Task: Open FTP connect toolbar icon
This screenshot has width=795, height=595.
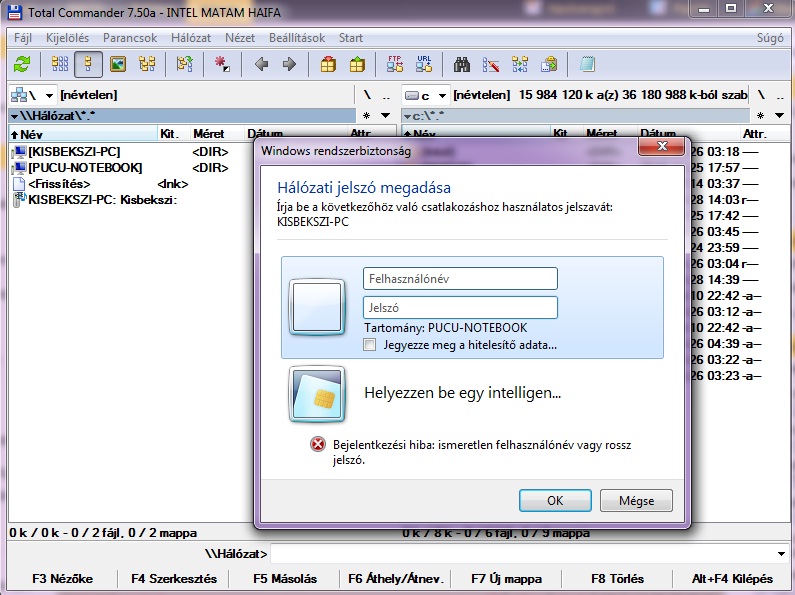Action: pos(395,64)
